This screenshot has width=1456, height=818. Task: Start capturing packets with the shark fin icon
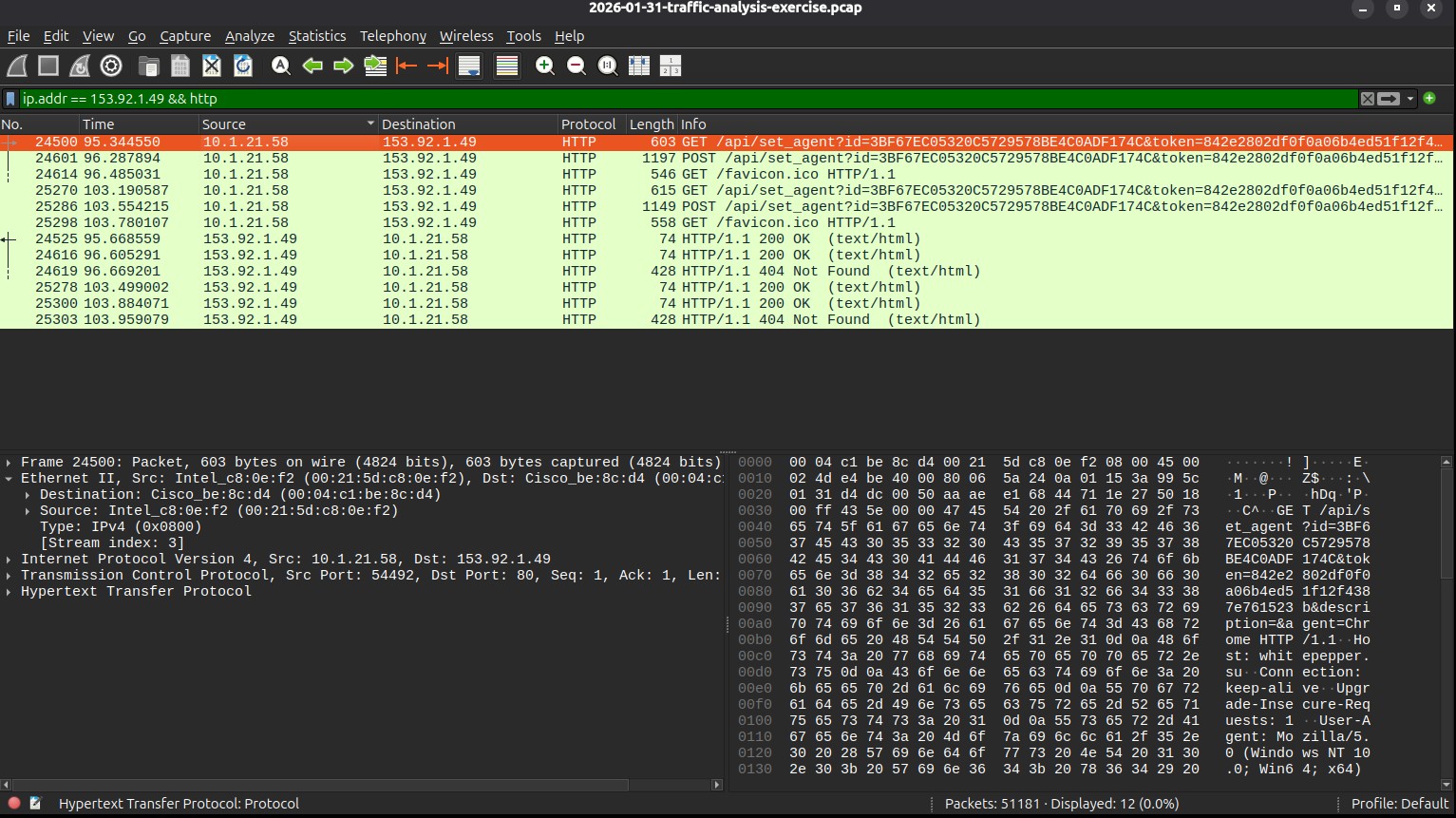click(17, 66)
